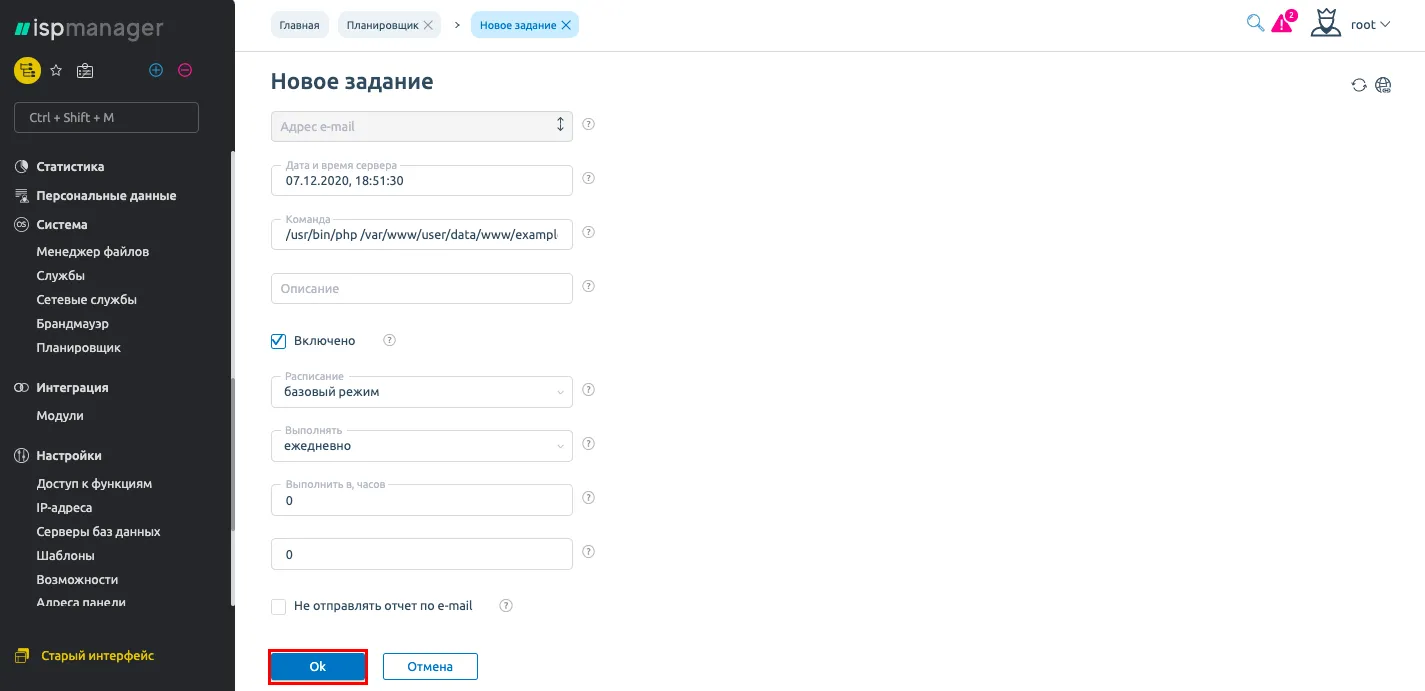Click the refresh icon near page title
1425x691 pixels.
pos(1358,85)
